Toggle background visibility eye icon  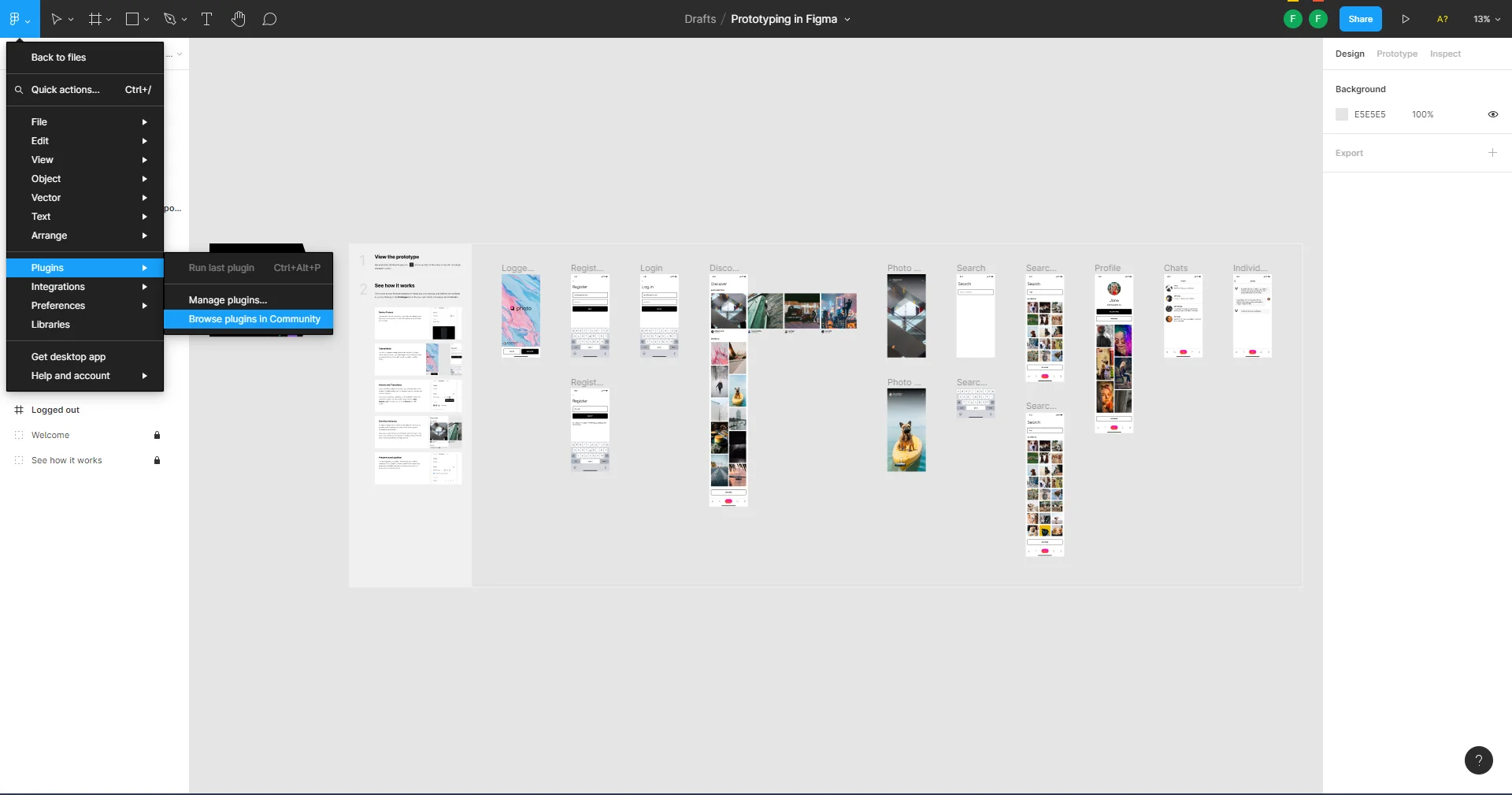click(x=1492, y=114)
